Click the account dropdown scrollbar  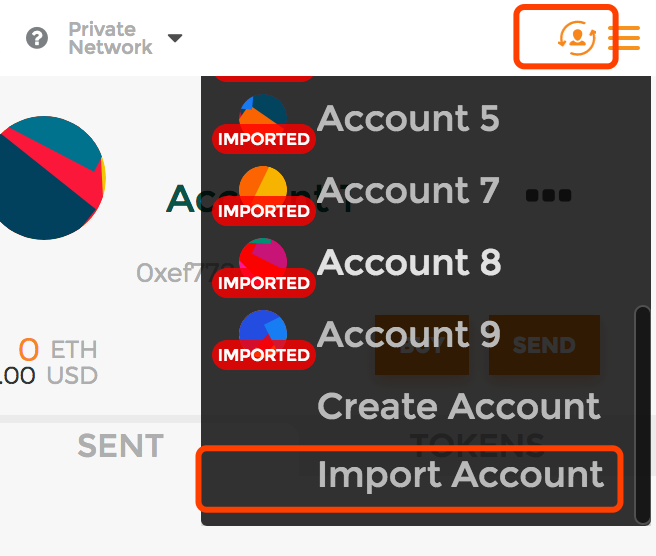642,415
